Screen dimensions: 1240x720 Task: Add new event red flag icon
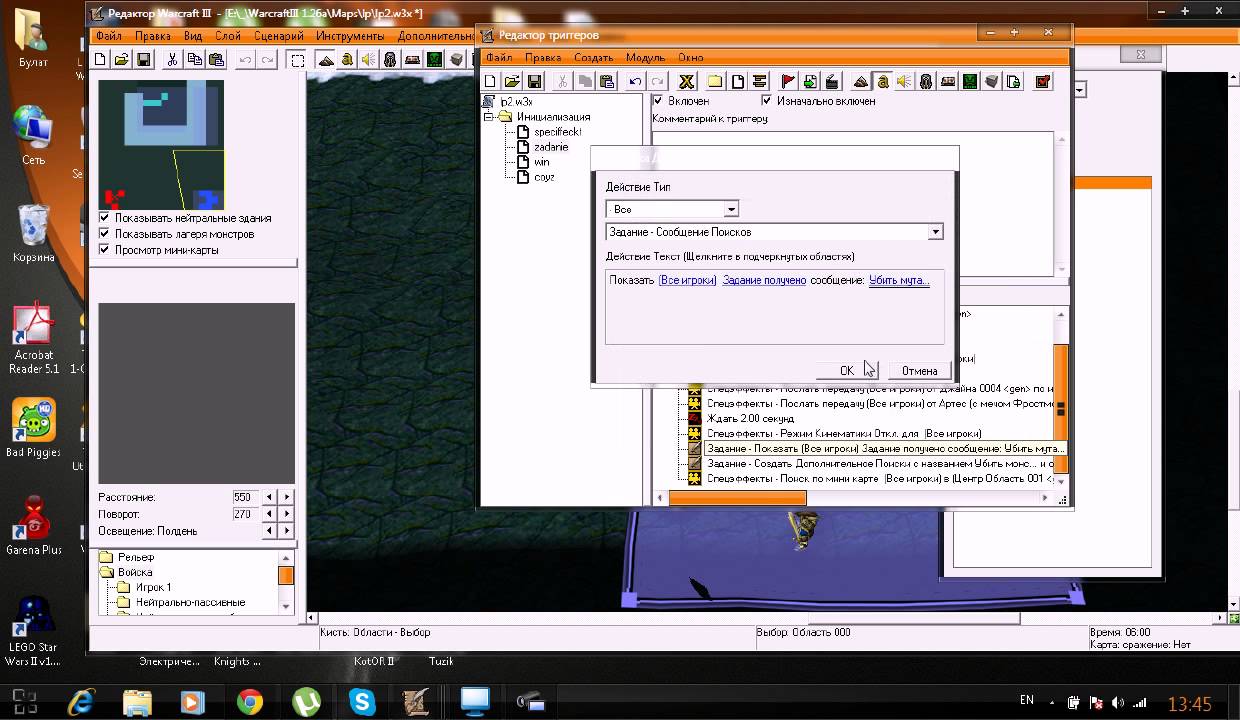(788, 82)
